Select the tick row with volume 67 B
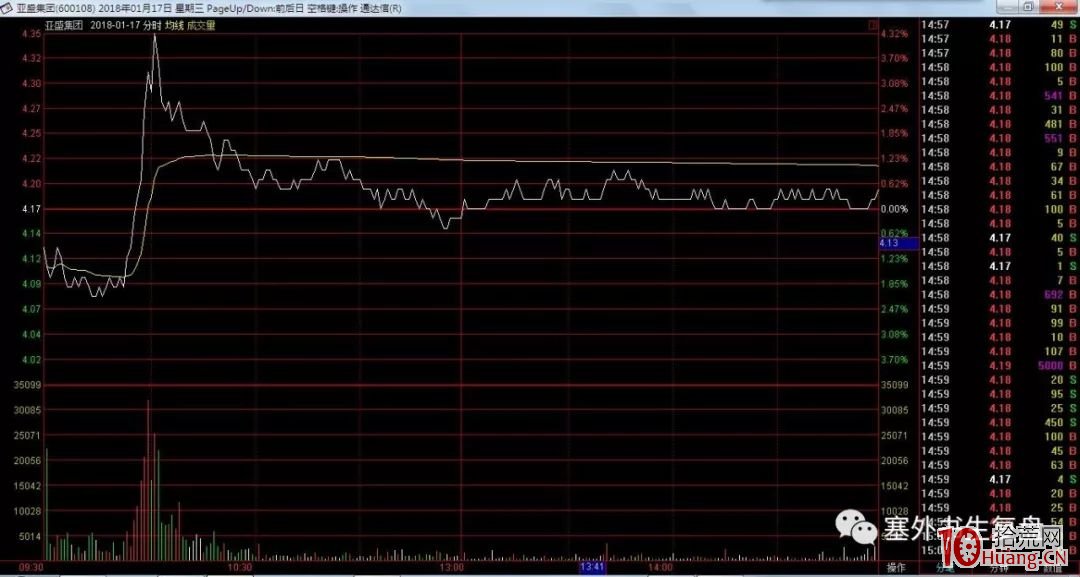Screen dimensions: 1080x577 [x=999, y=167]
